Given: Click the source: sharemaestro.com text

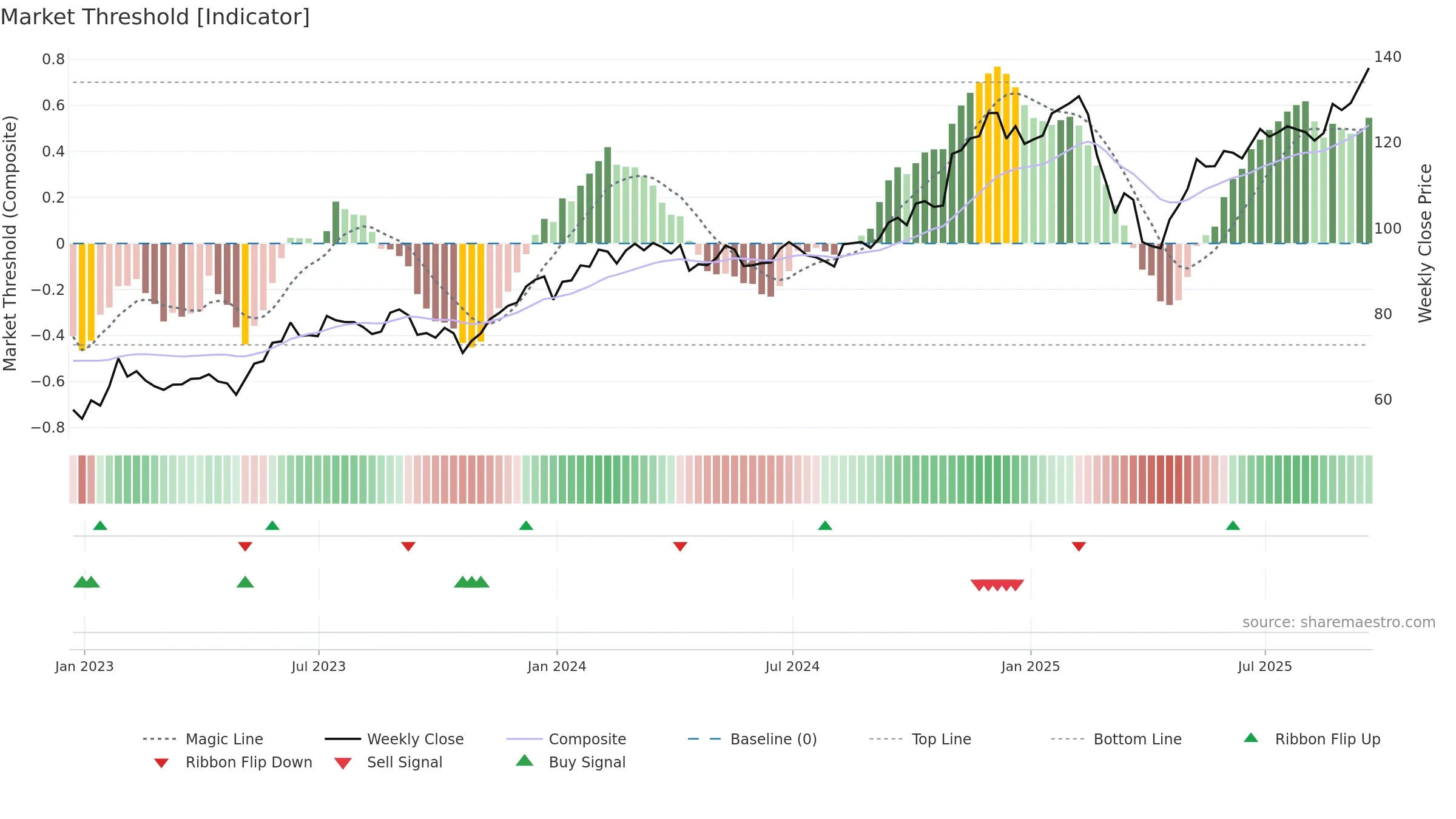Looking at the screenshot, I should point(1339,622).
